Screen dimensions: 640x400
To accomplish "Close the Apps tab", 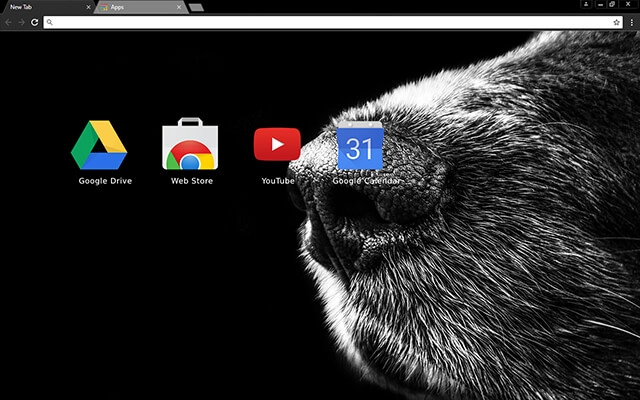I will [x=179, y=7].
